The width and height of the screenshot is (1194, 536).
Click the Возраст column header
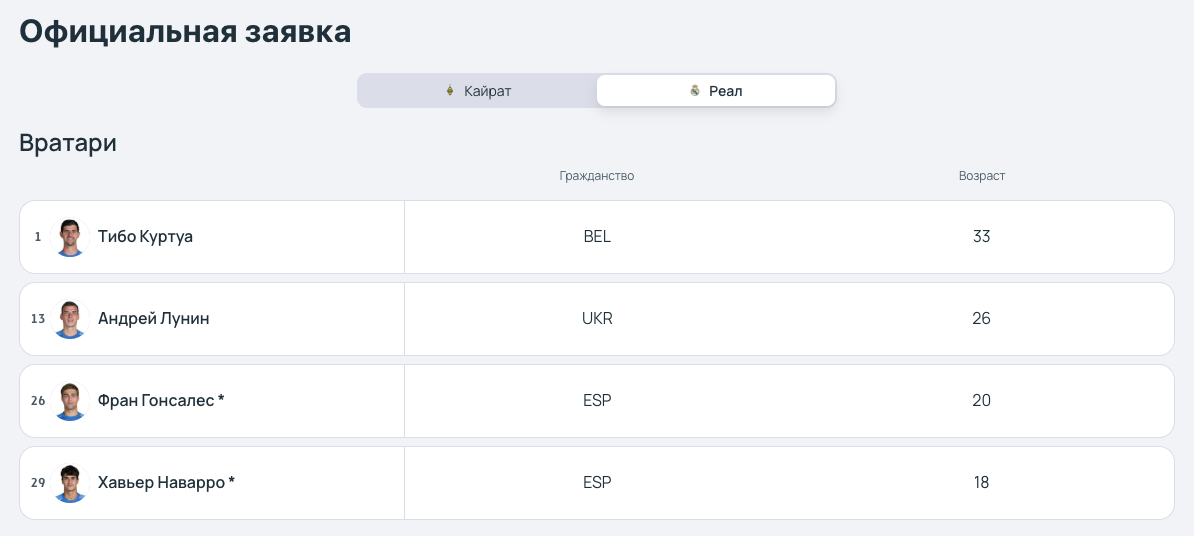(982, 176)
